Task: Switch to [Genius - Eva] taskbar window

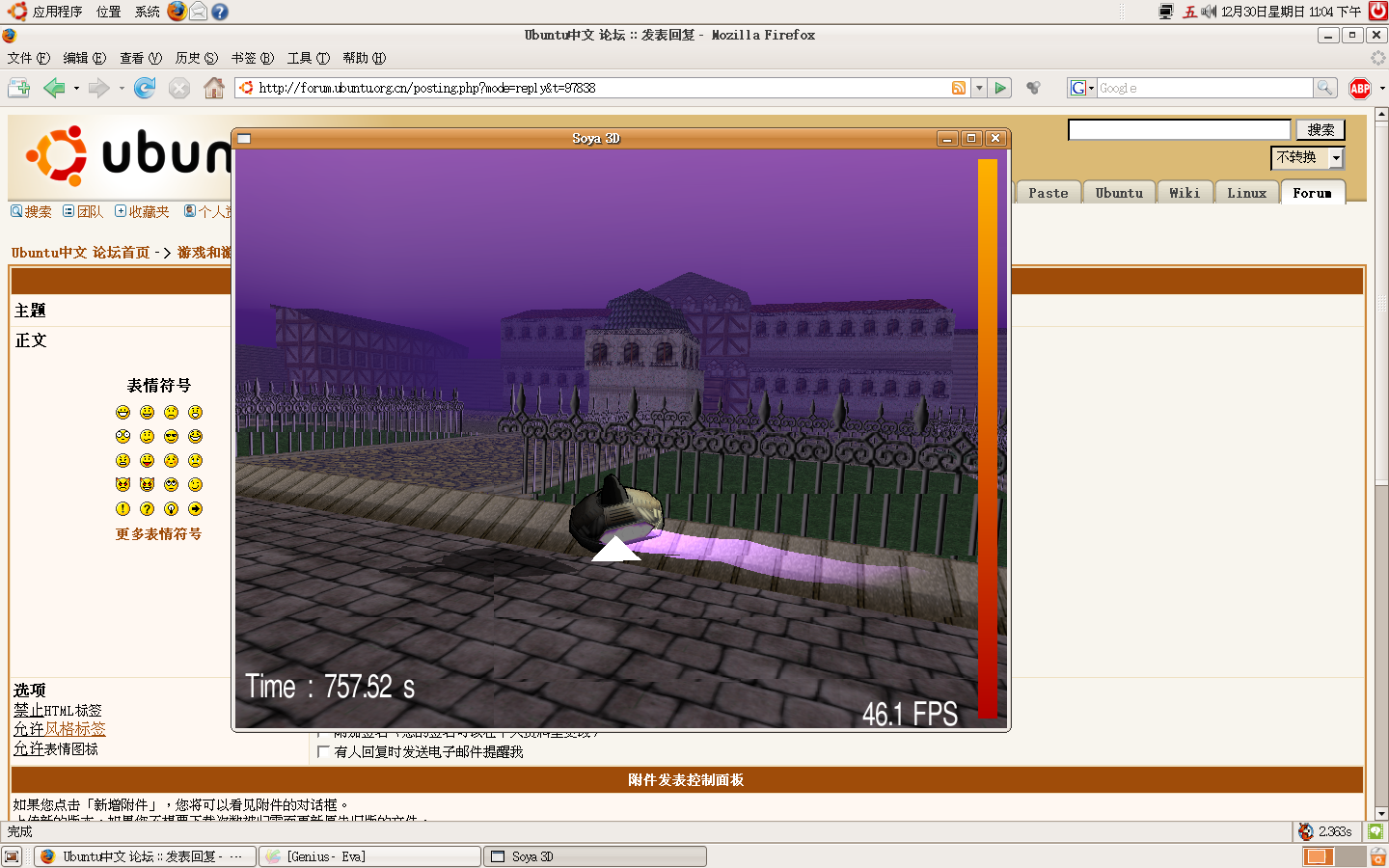Action: (x=370, y=856)
